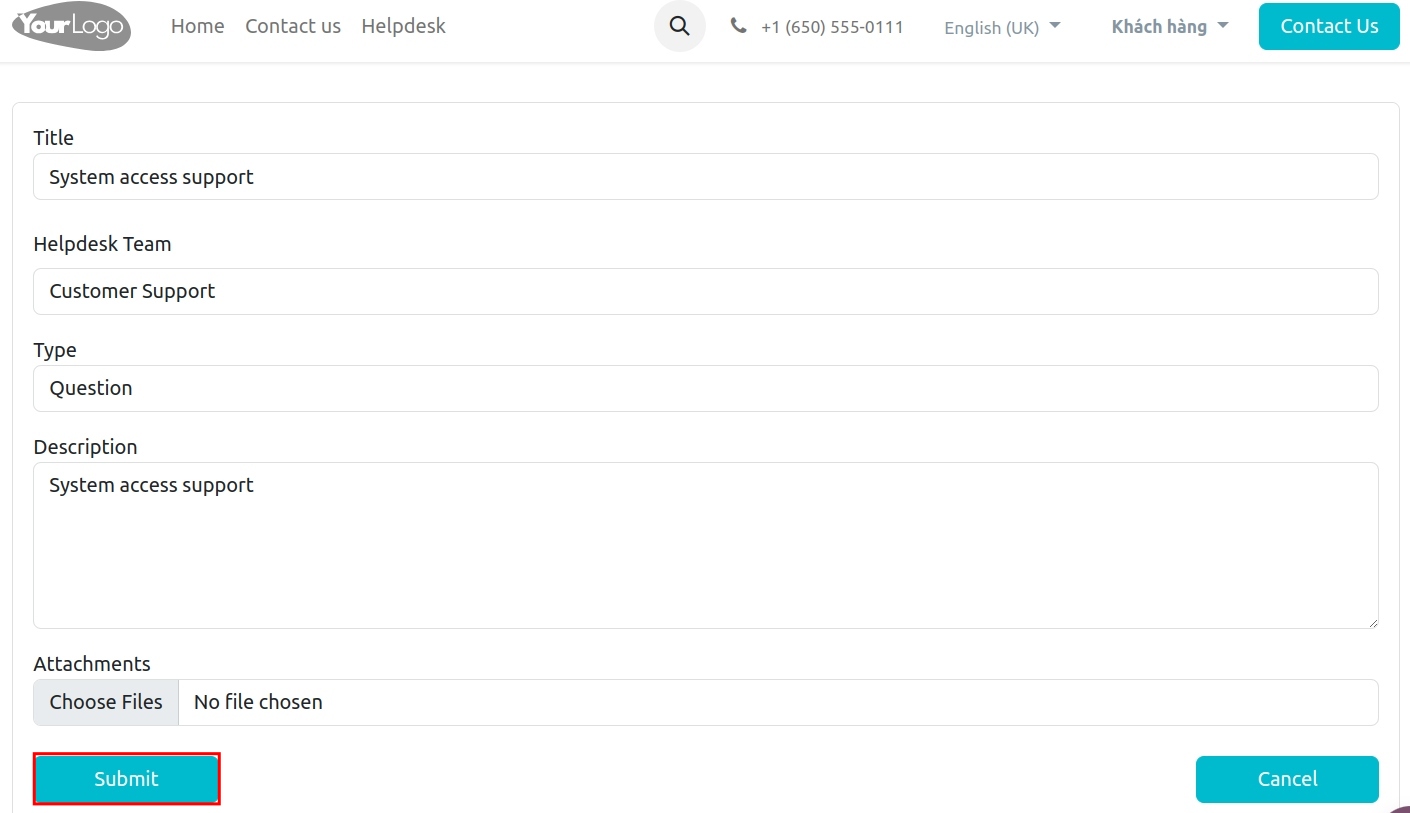Expand the English (UK) language dropdown
This screenshot has width=1410, height=813.
[x=1002, y=27]
